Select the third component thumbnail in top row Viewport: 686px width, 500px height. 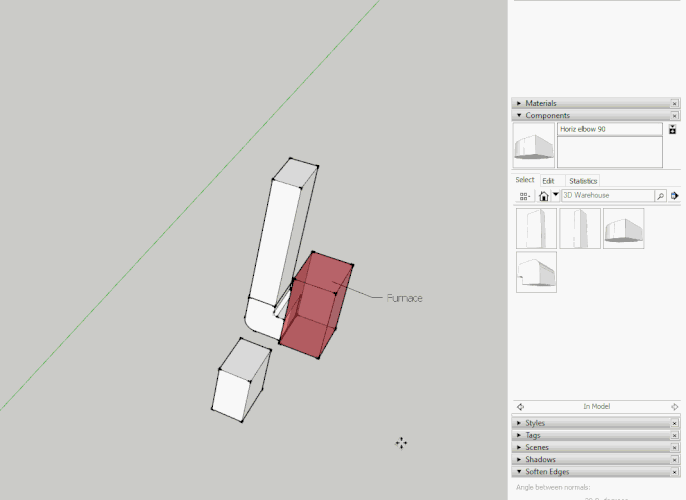click(x=623, y=228)
